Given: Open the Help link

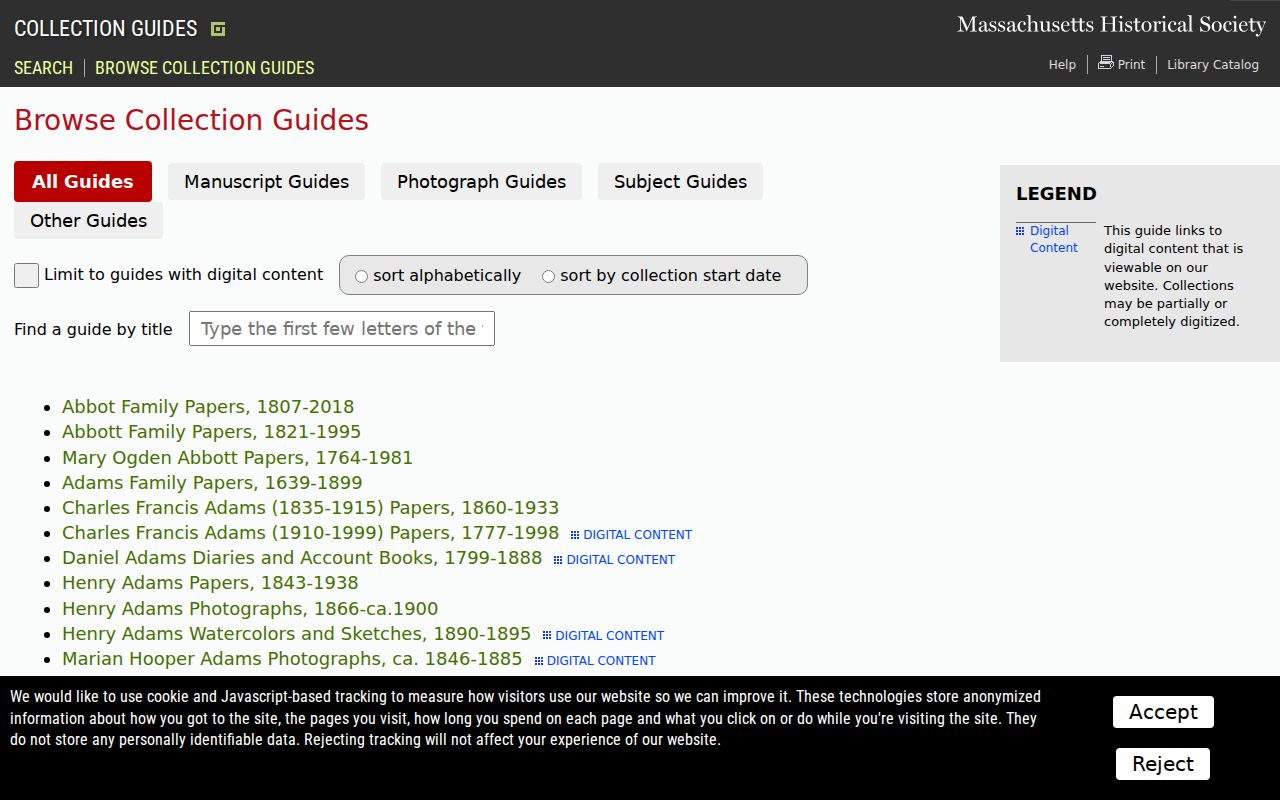Looking at the screenshot, I should point(1062,64).
